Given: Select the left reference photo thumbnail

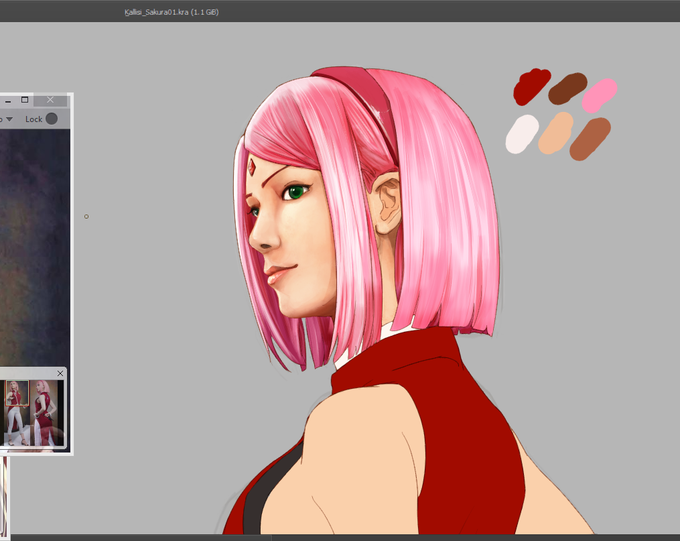Looking at the screenshot, I should pos(17,412).
